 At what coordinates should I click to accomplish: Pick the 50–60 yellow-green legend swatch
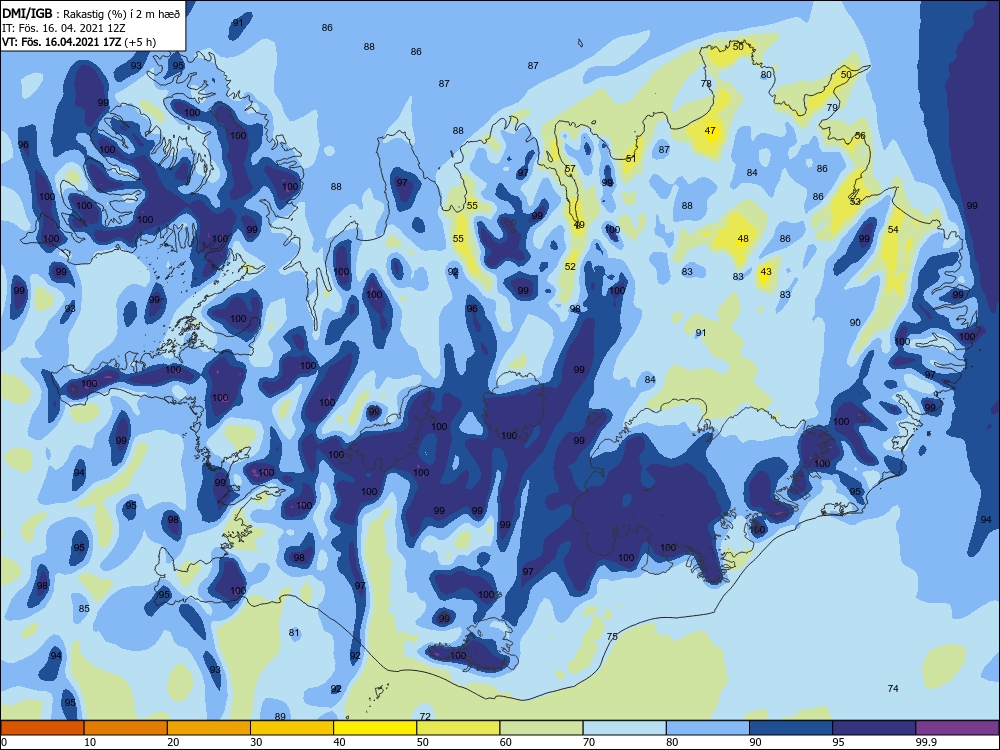(458, 728)
